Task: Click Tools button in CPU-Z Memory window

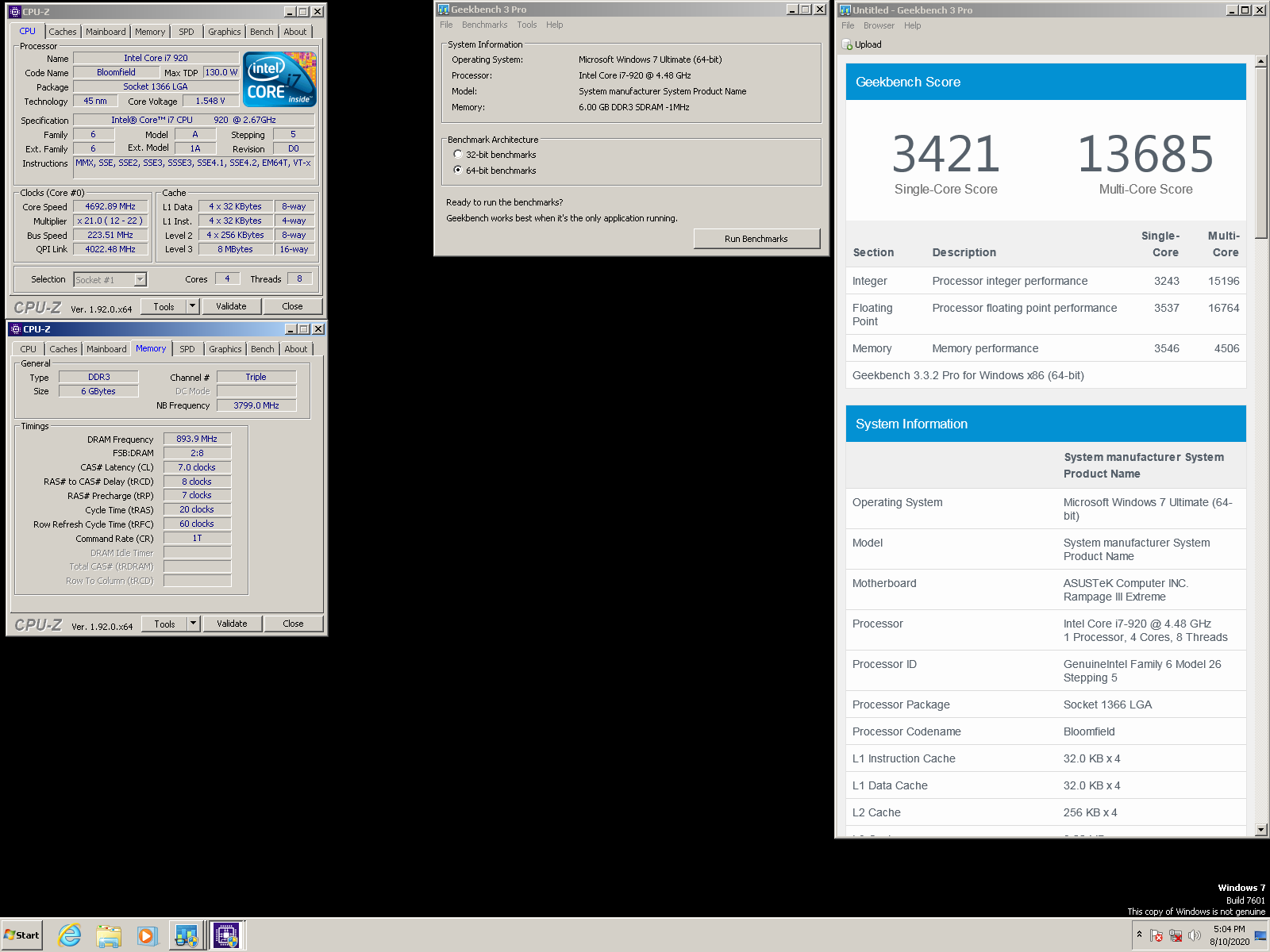Action: pos(164,624)
